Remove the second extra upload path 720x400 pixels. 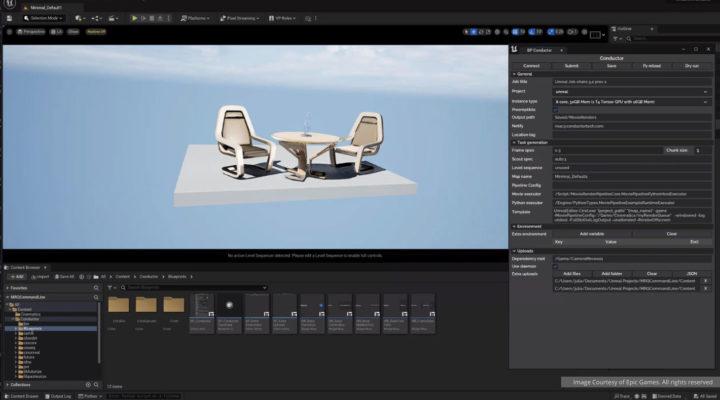tap(706, 289)
